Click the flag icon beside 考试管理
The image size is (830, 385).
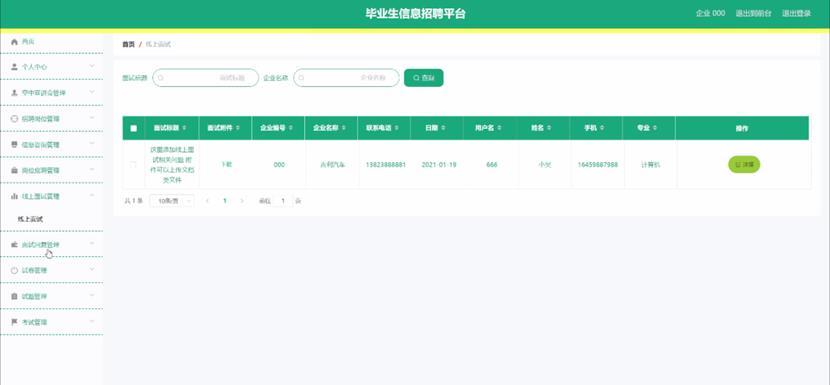14,322
